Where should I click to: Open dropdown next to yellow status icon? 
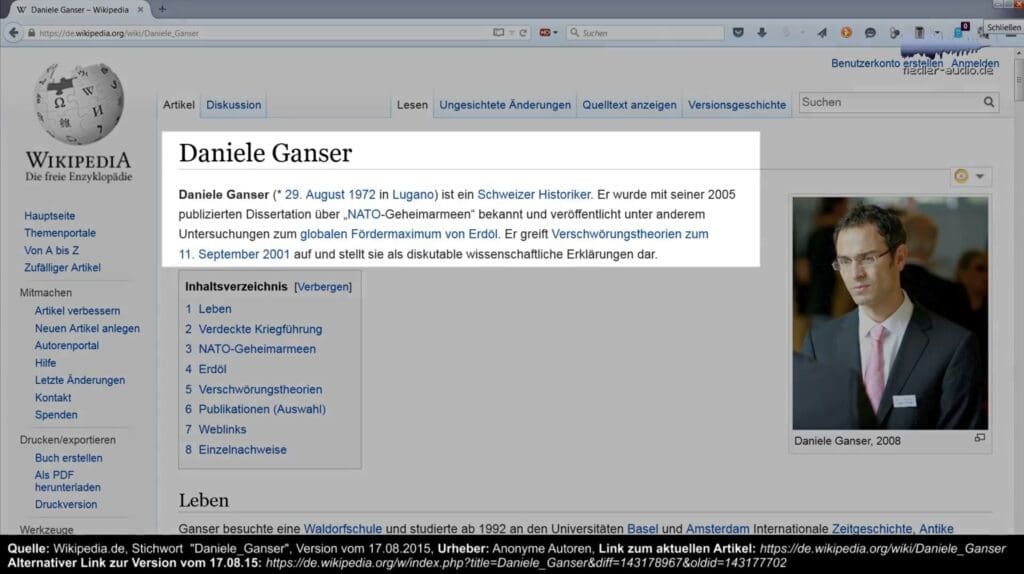click(980, 176)
